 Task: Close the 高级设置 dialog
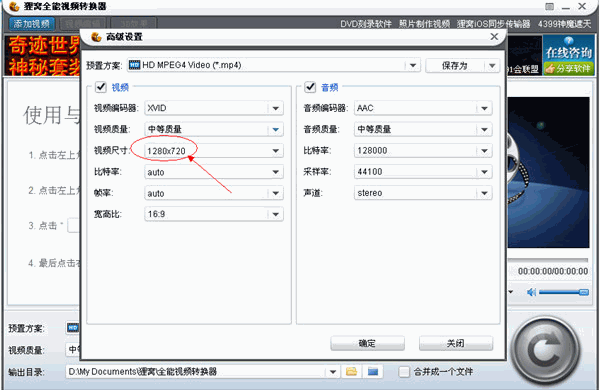(494, 37)
